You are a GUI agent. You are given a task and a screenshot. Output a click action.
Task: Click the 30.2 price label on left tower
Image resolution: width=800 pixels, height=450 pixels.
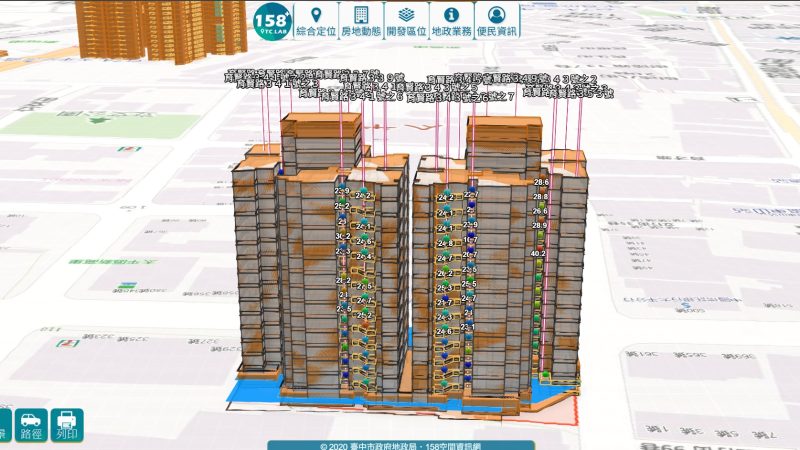pos(343,236)
